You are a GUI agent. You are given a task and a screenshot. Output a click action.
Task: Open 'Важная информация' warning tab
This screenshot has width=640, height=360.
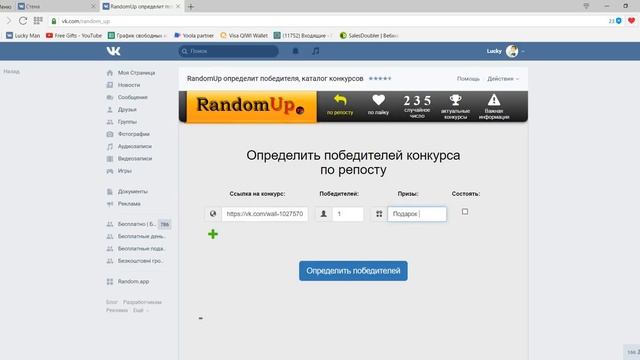coord(494,107)
